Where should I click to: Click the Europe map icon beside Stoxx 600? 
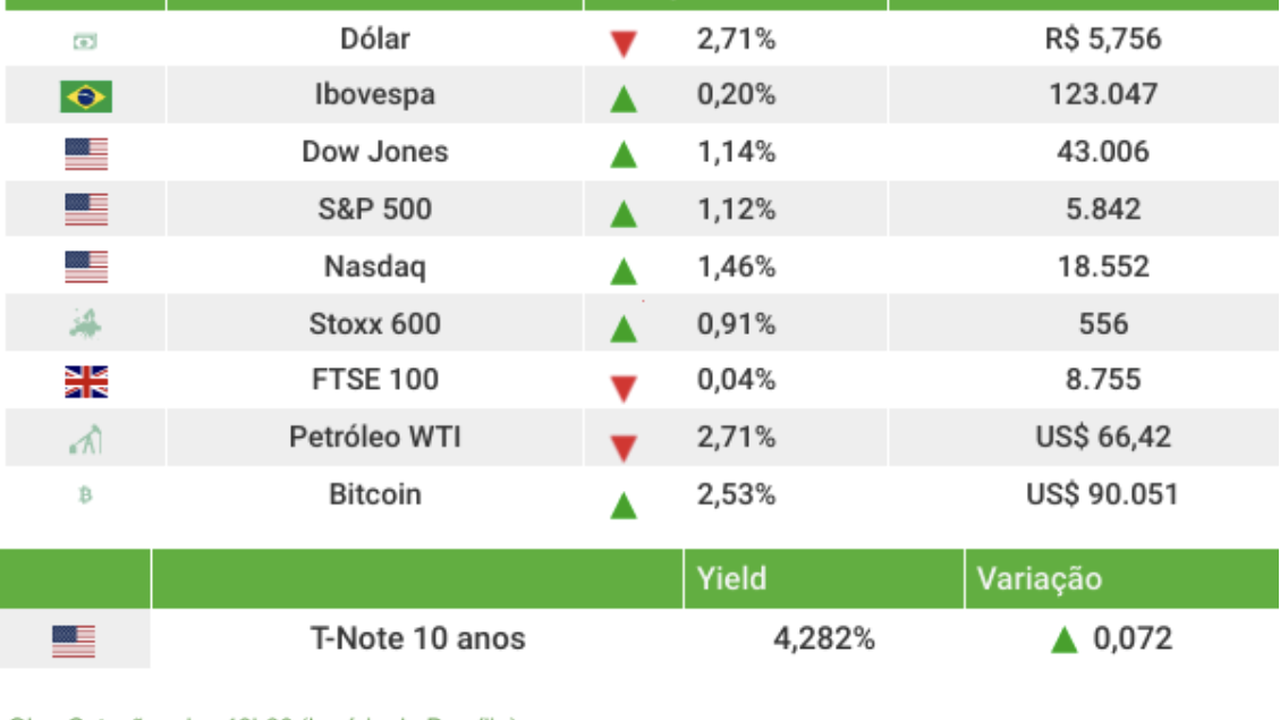pos(85,324)
